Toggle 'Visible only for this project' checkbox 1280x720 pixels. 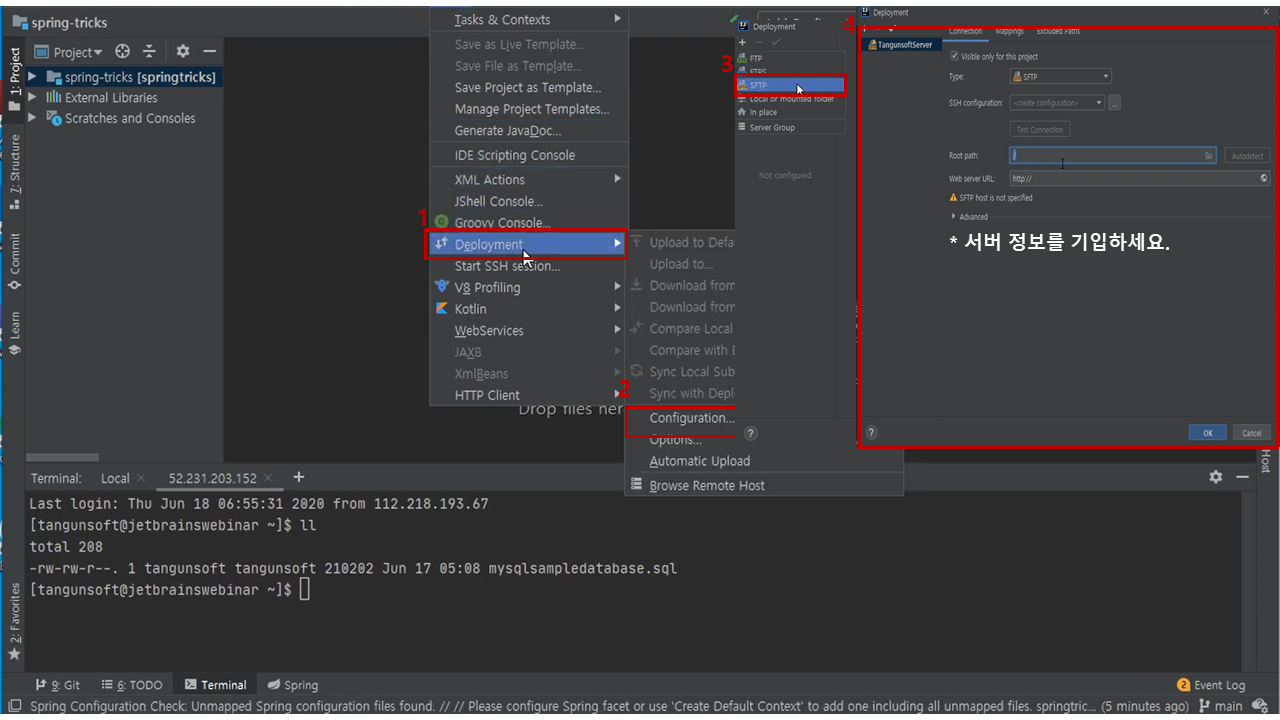[954, 57]
